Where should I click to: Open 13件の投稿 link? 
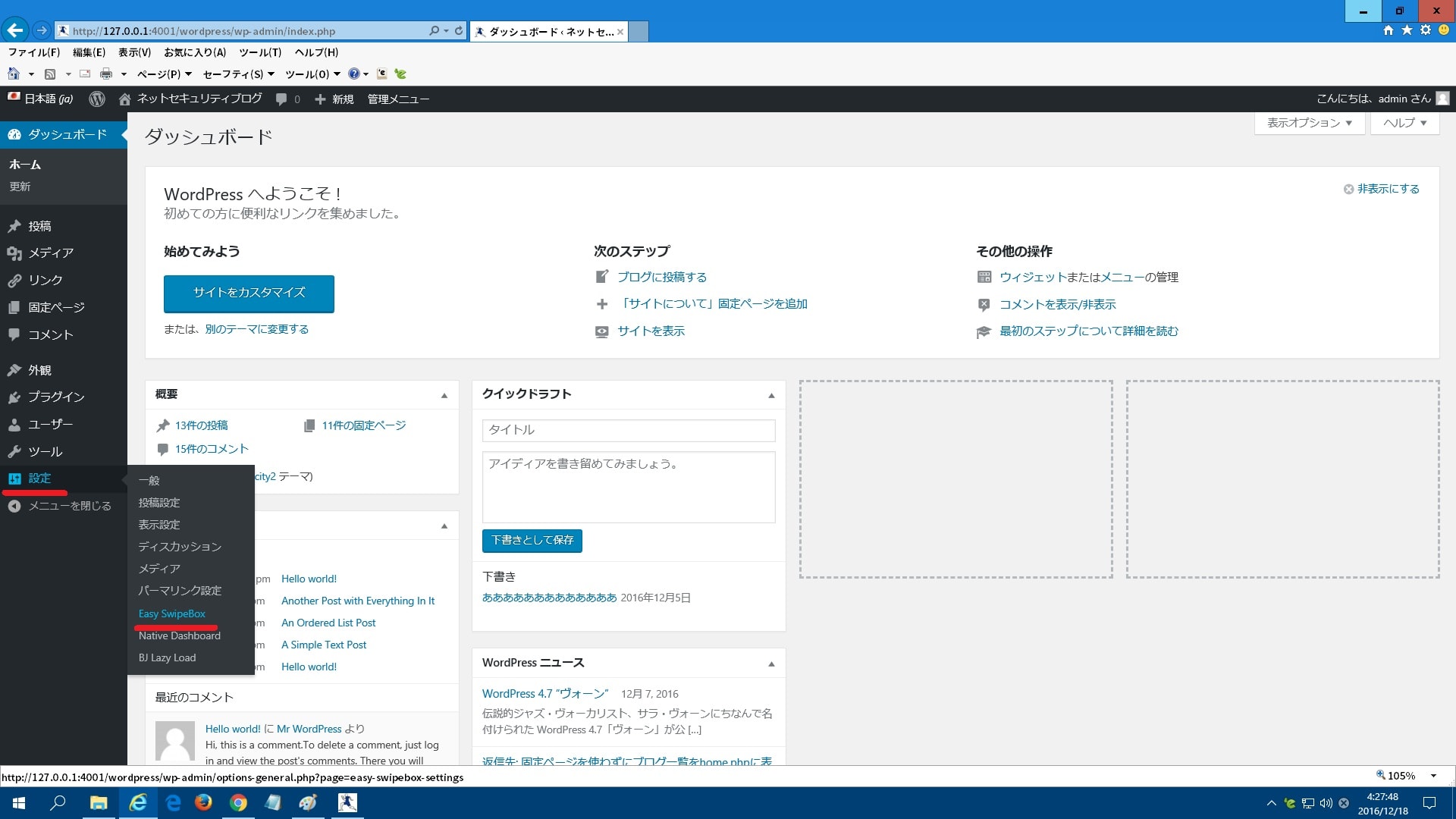201,425
